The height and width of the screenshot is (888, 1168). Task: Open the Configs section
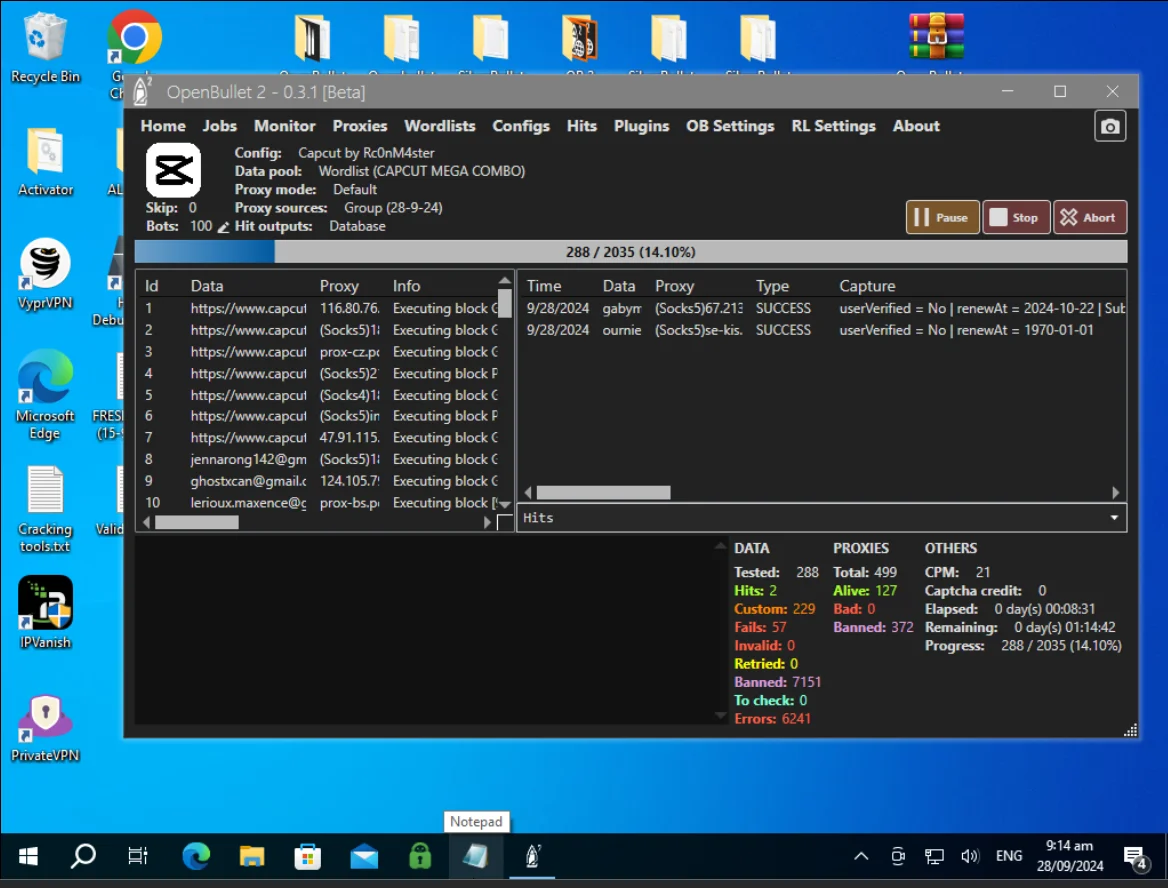521,126
